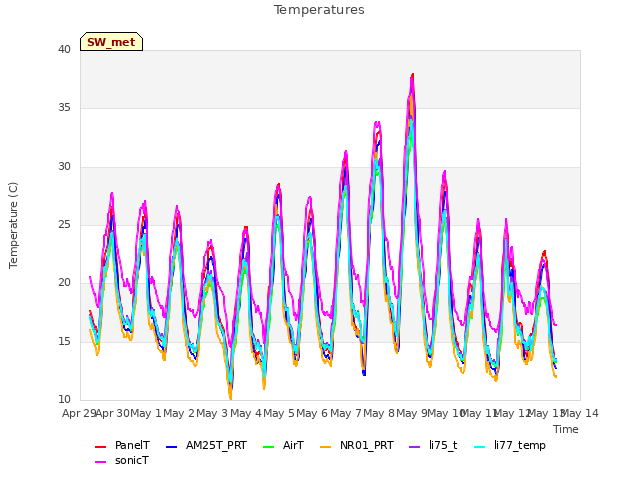Click the May 8 x-axis label
Screen dimensions: 640x480
point(379,413)
